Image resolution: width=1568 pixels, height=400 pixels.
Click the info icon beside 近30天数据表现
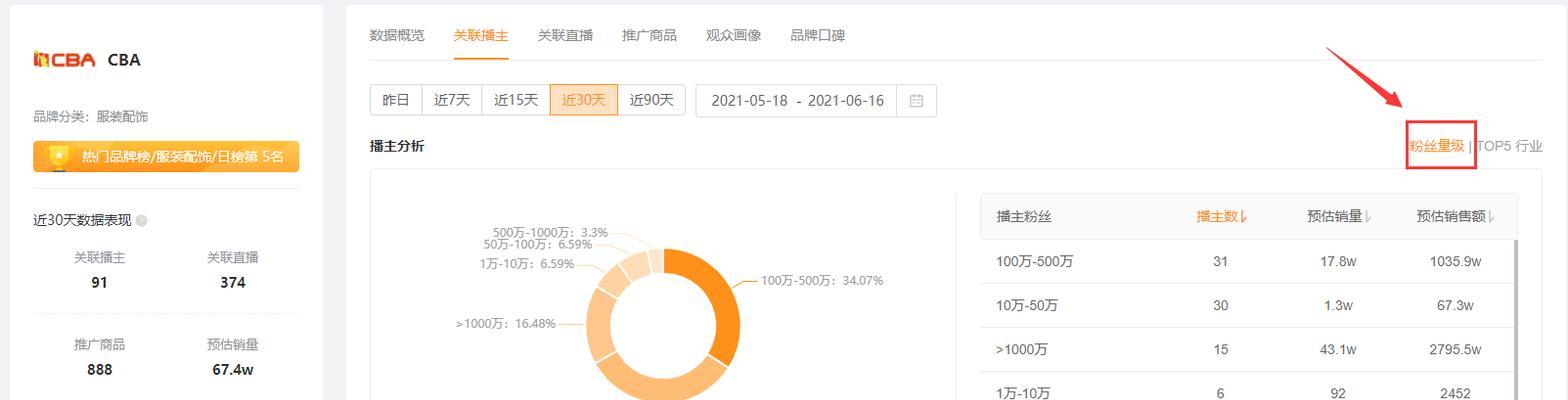pos(141,221)
